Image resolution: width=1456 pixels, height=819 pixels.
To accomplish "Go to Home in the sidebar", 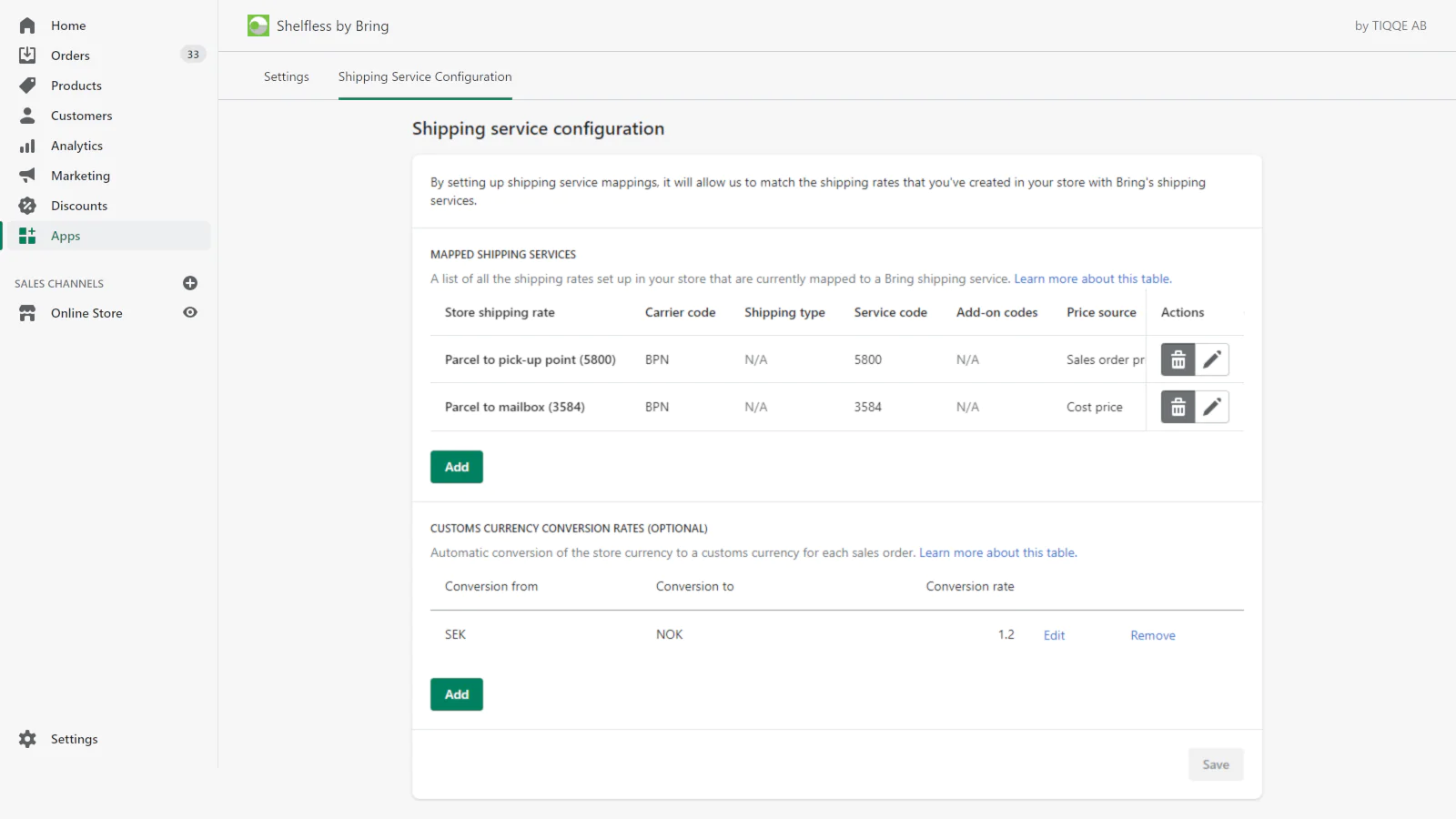I will [67, 25].
